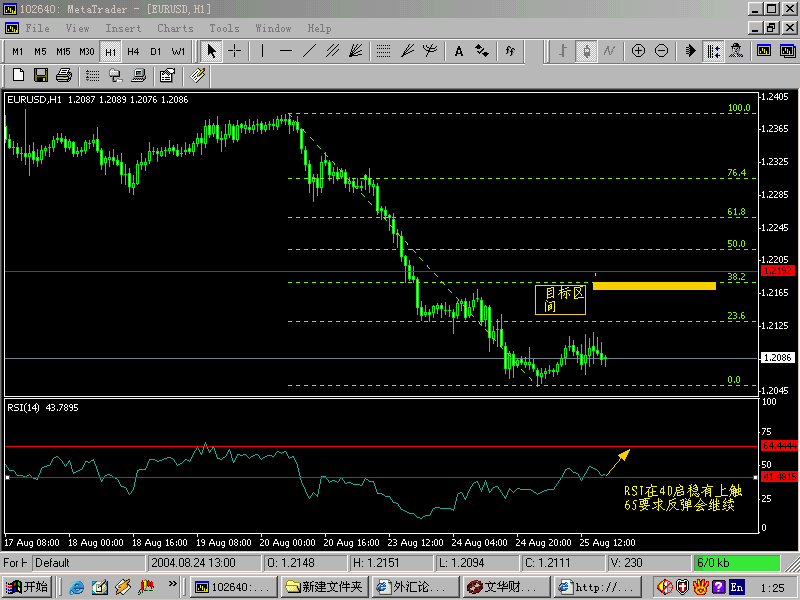The height and width of the screenshot is (600, 800).
Task: Open the File menu
Action: point(37,29)
